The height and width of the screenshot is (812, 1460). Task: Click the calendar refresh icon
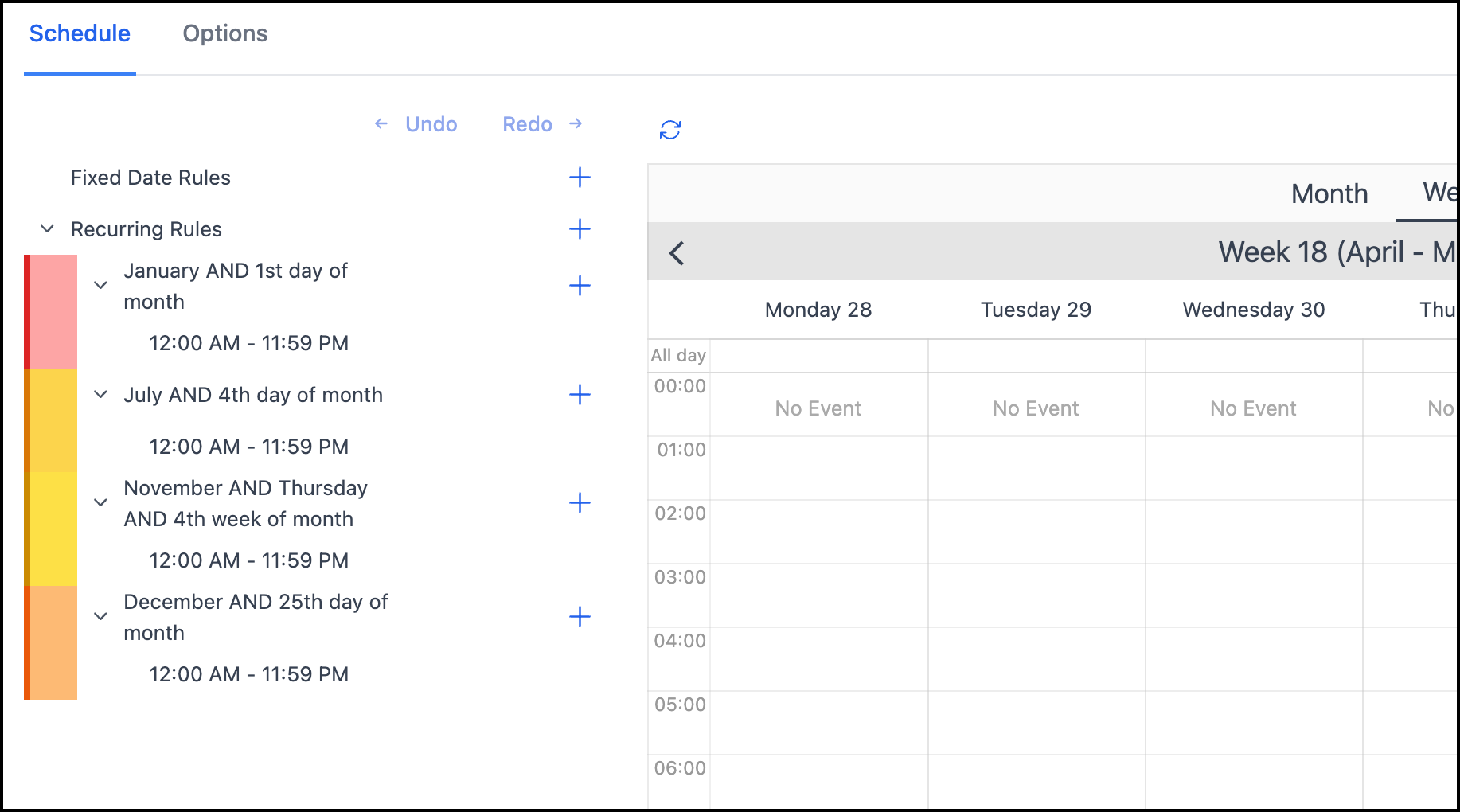[669, 130]
